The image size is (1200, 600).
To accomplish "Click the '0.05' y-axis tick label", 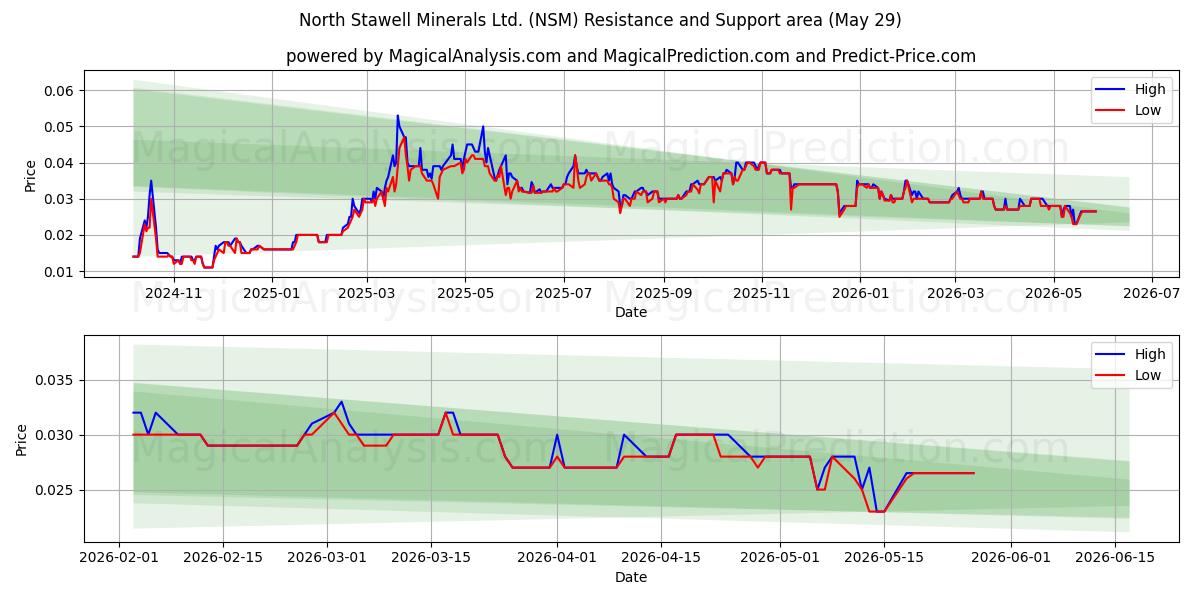I will point(60,127).
